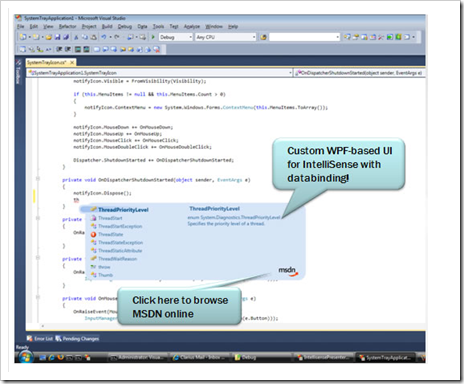The image size is (464, 384).
Task: Open the Undo history dropdown arrow
Action: (110, 37)
